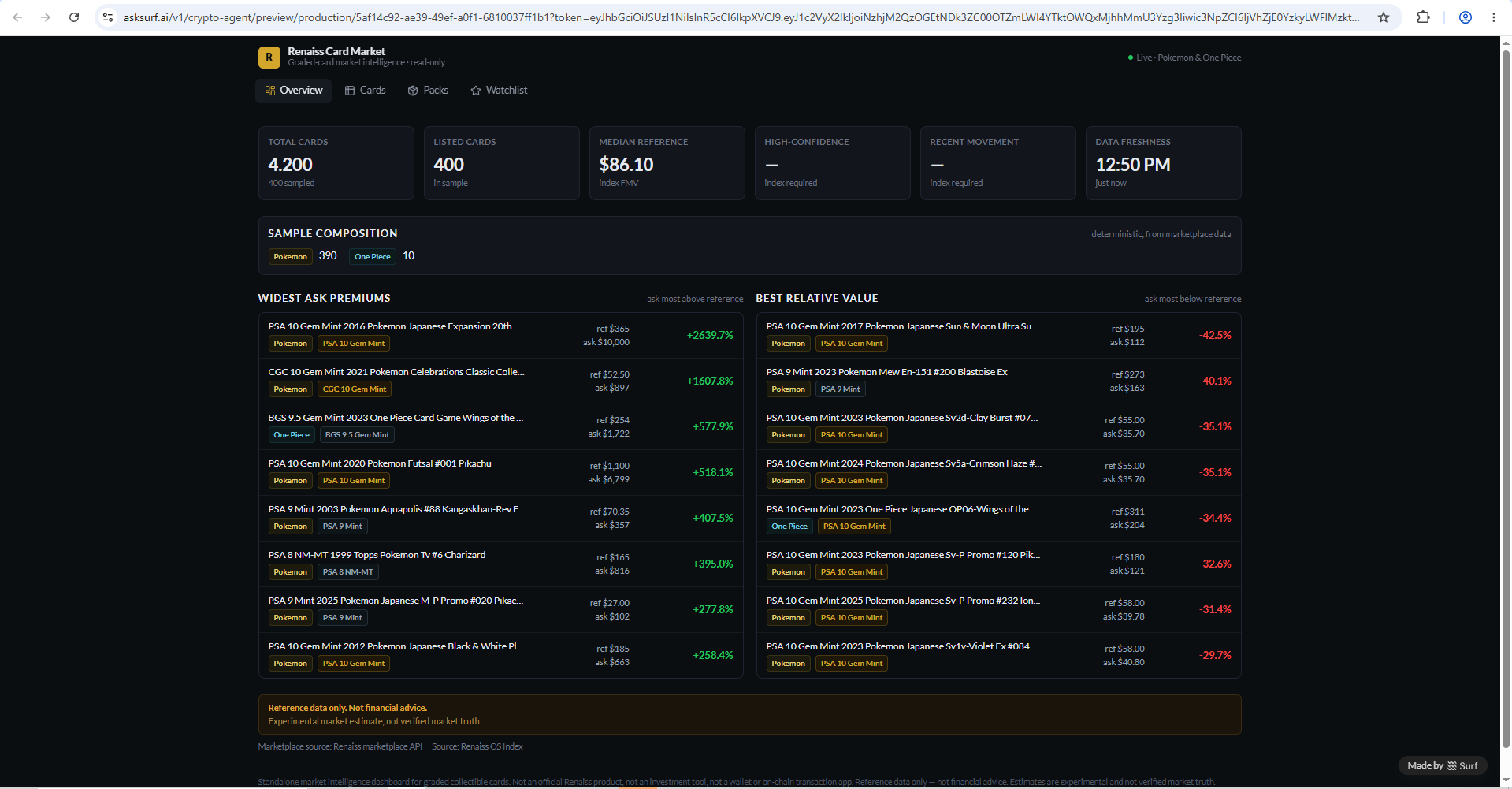This screenshot has height=789, width=1512.
Task: Open the 2016 Pokemon Japanese Expansion 20th row
Action: click(501, 335)
